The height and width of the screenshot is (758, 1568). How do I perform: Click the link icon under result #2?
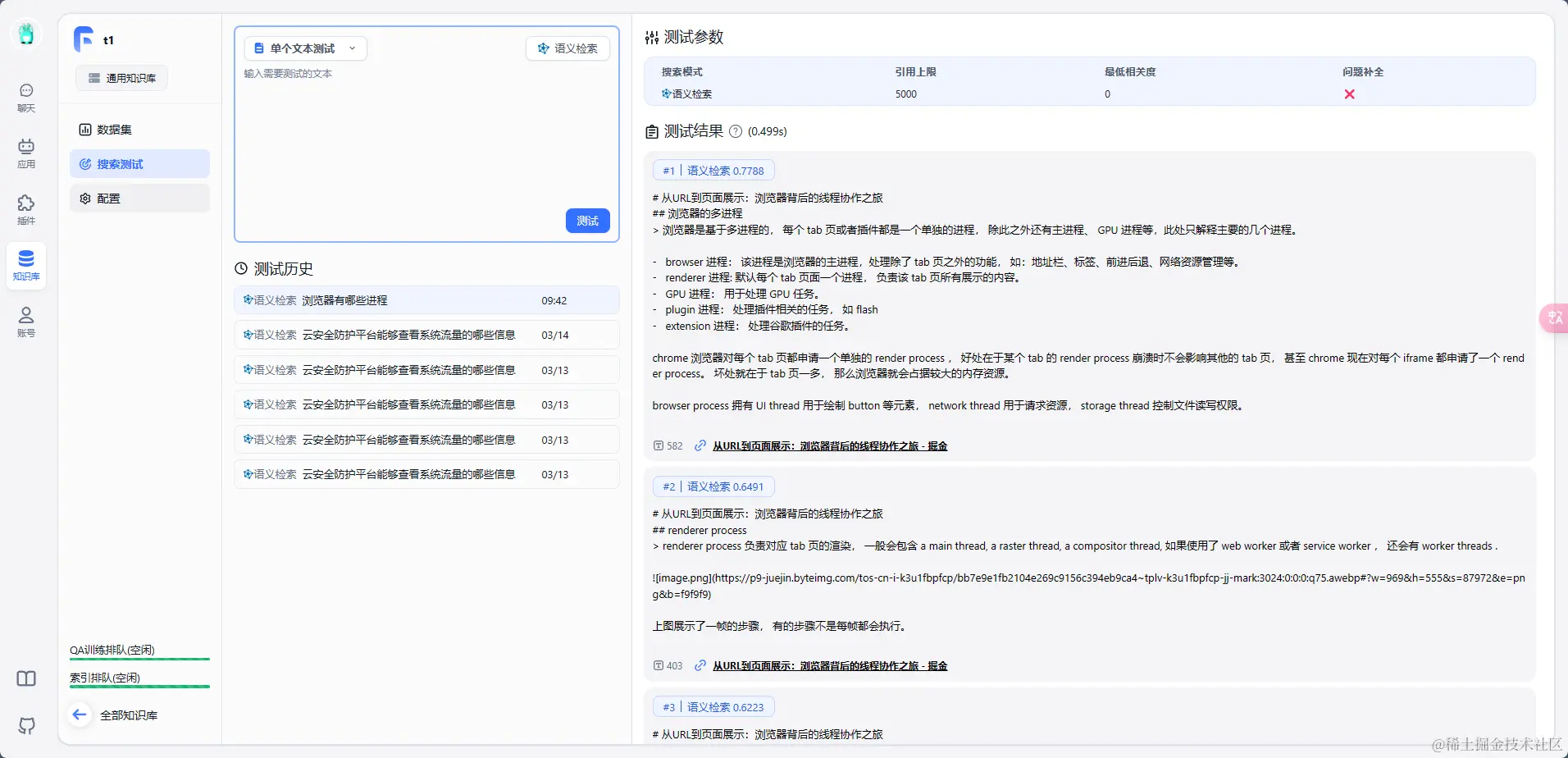tap(700, 665)
